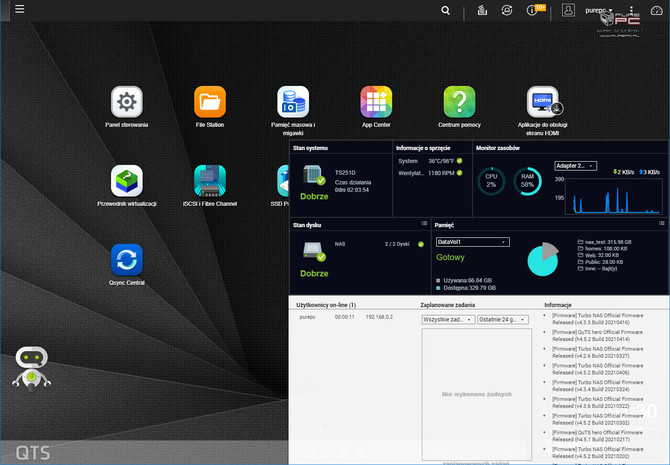Click the search magnifier icon
670x465 pixels.
point(445,10)
